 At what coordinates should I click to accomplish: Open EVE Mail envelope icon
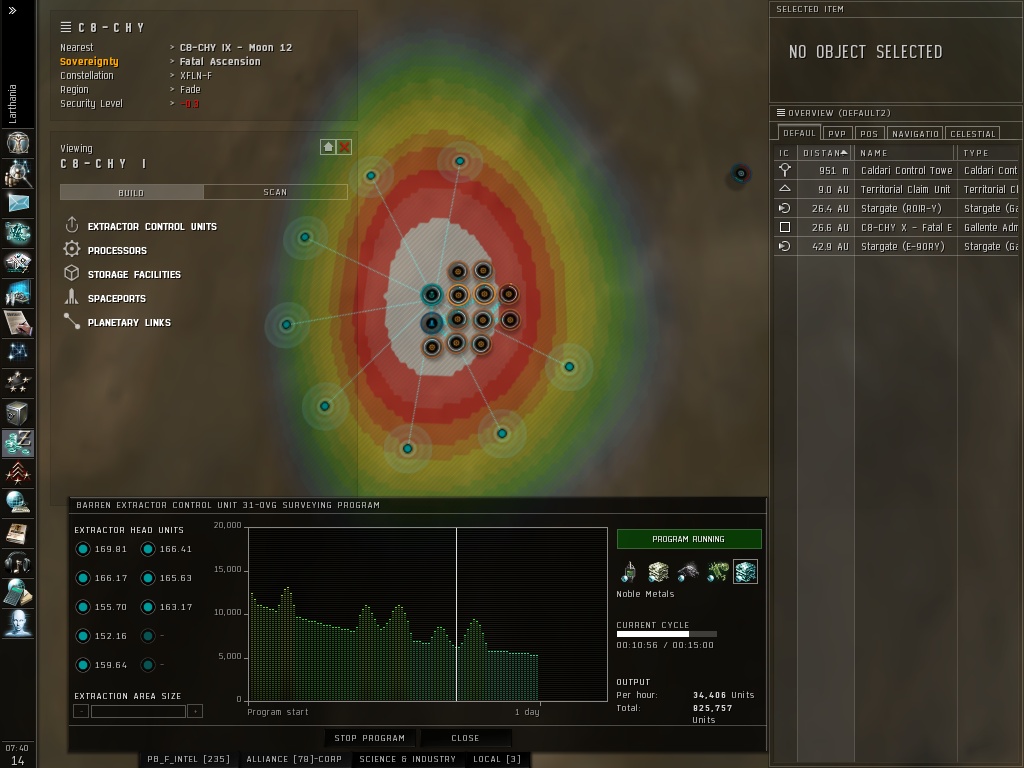point(18,202)
